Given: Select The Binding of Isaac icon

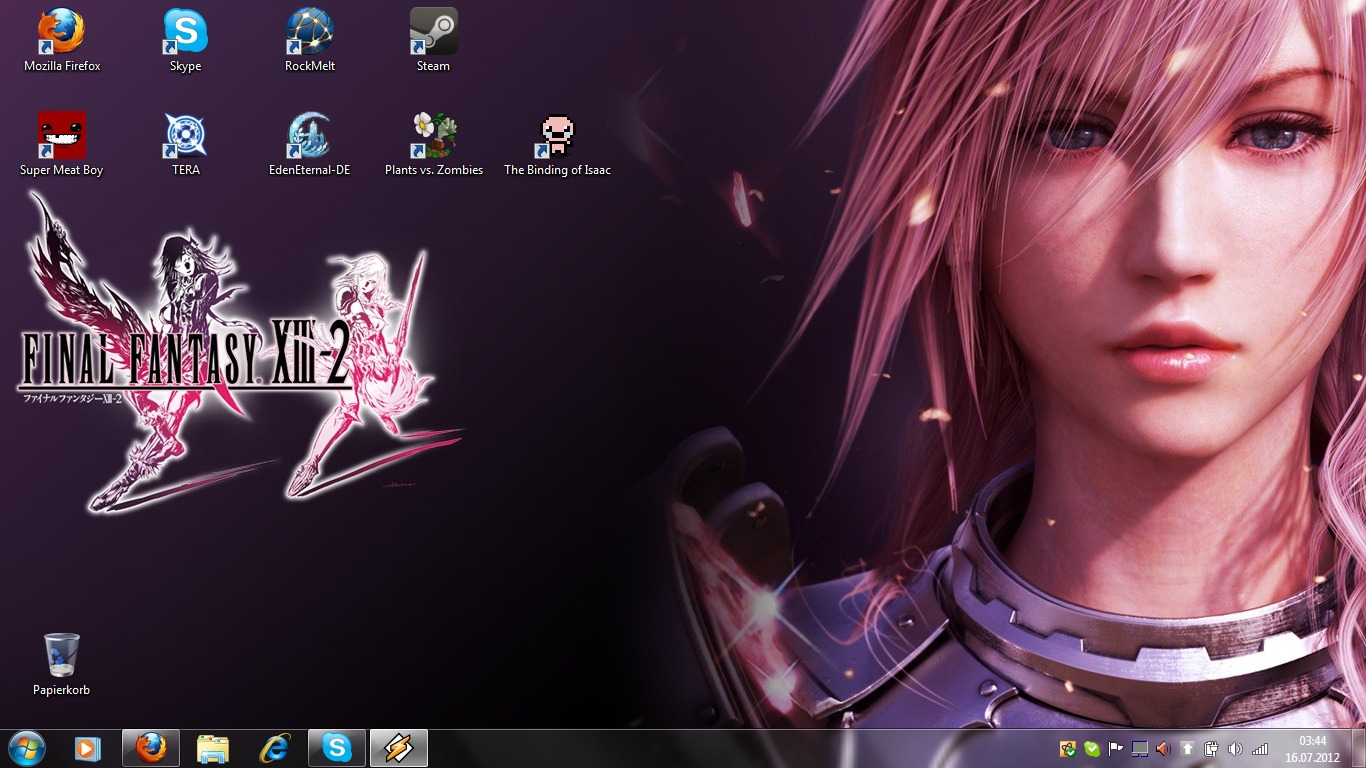Looking at the screenshot, I should (x=557, y=136).
